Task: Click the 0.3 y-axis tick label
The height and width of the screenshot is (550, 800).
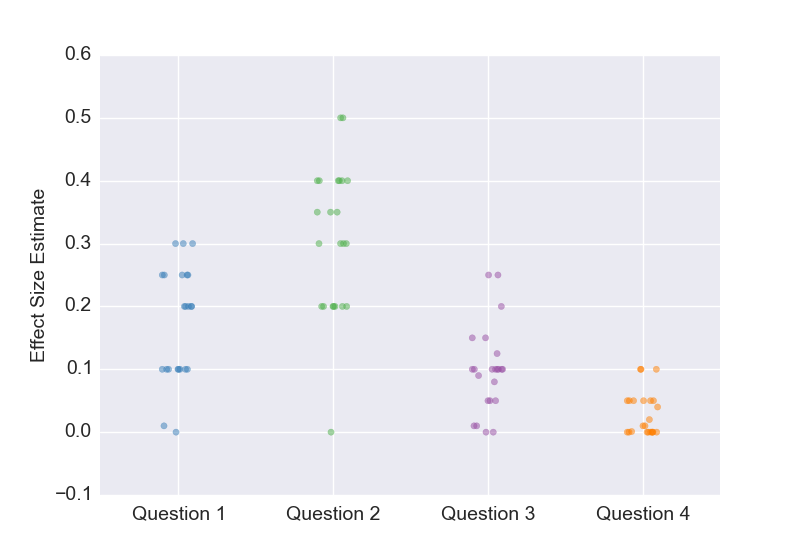Action: [78, 243]
